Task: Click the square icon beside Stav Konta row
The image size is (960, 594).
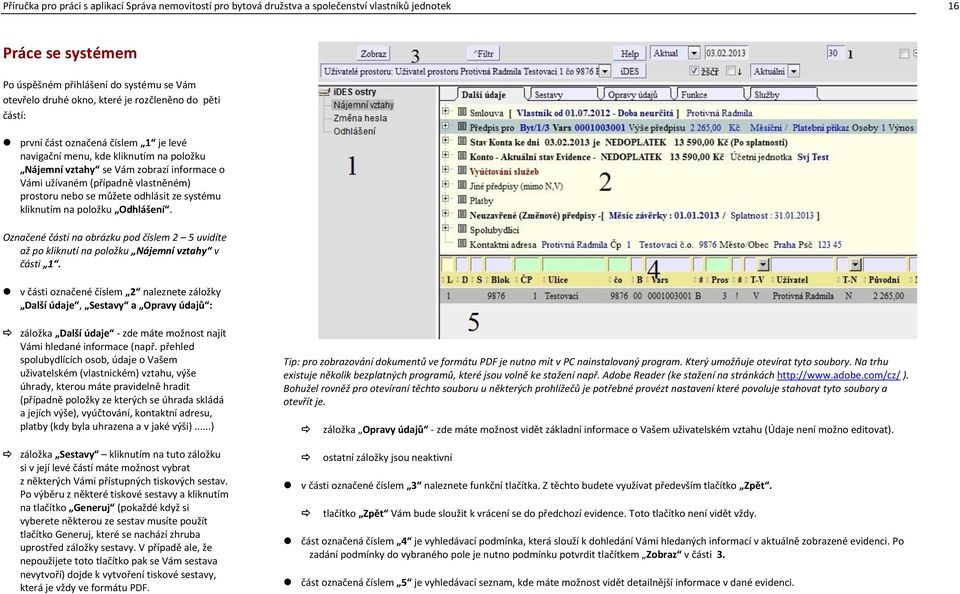Action: click(462, 141)
